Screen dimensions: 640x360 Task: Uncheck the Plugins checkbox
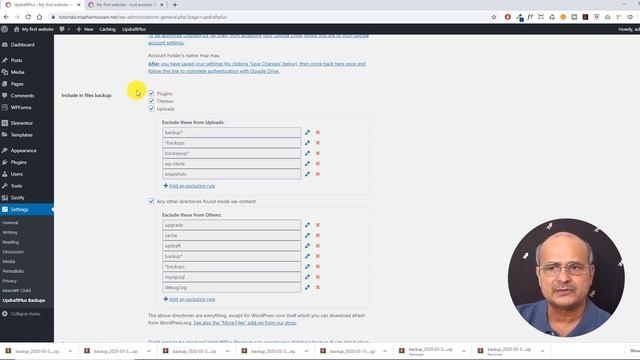point(151,93)
